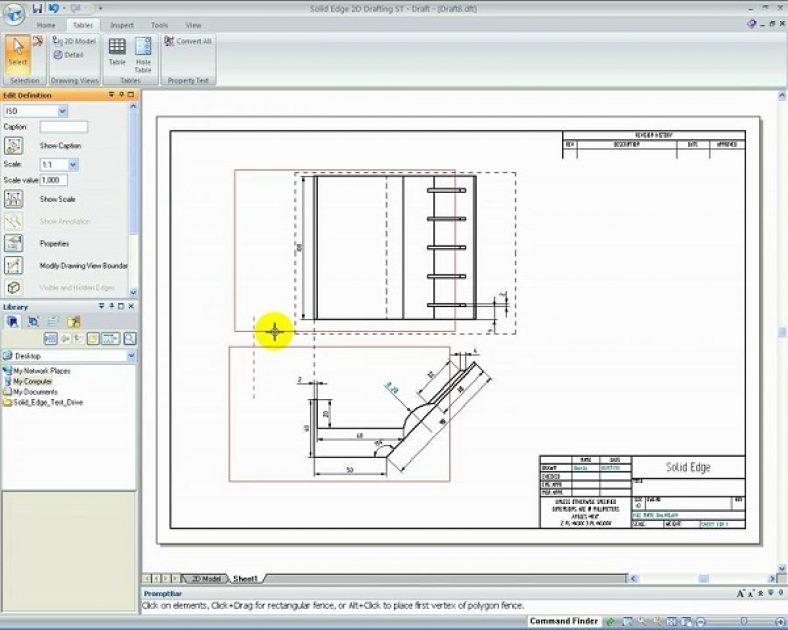Click the Command Finder box

pos(564,621)
